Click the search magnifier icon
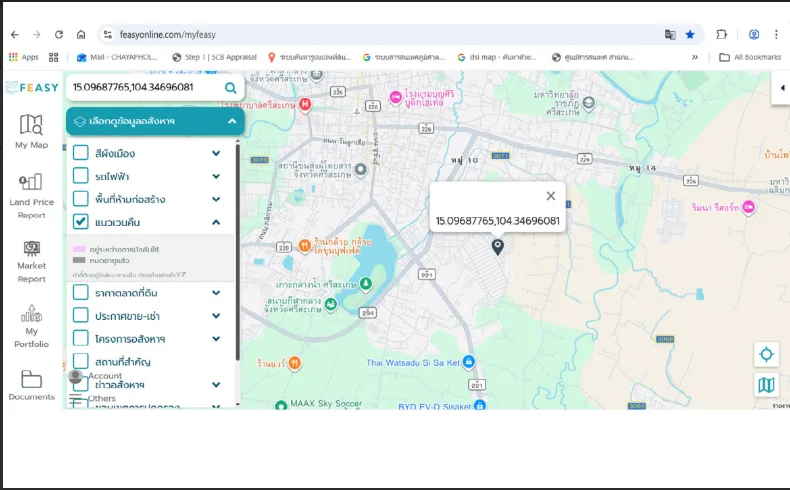The image size is (790, 490). coord(231,88)
